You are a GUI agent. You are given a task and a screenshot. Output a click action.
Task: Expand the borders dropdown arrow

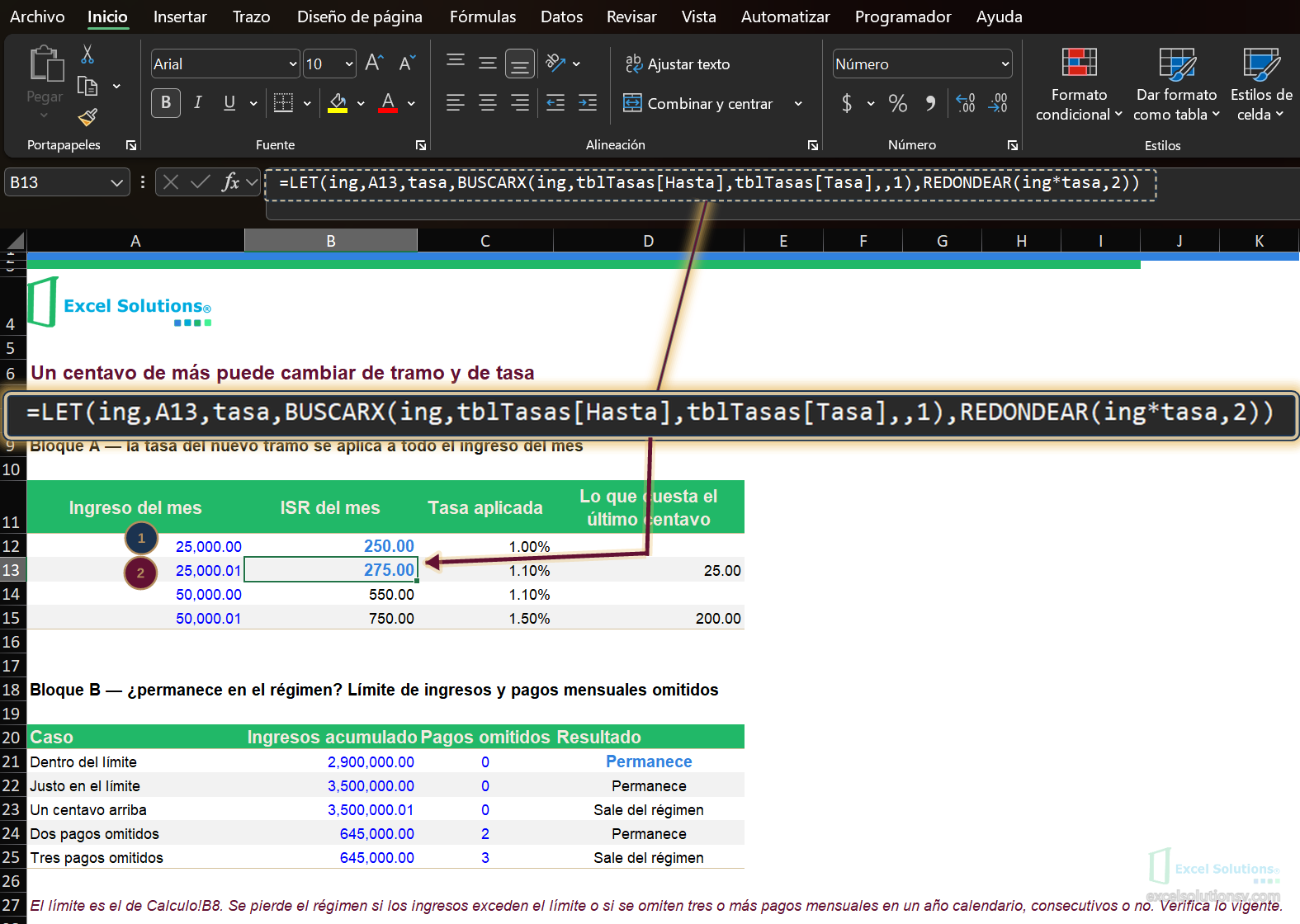tap(307, 103)
